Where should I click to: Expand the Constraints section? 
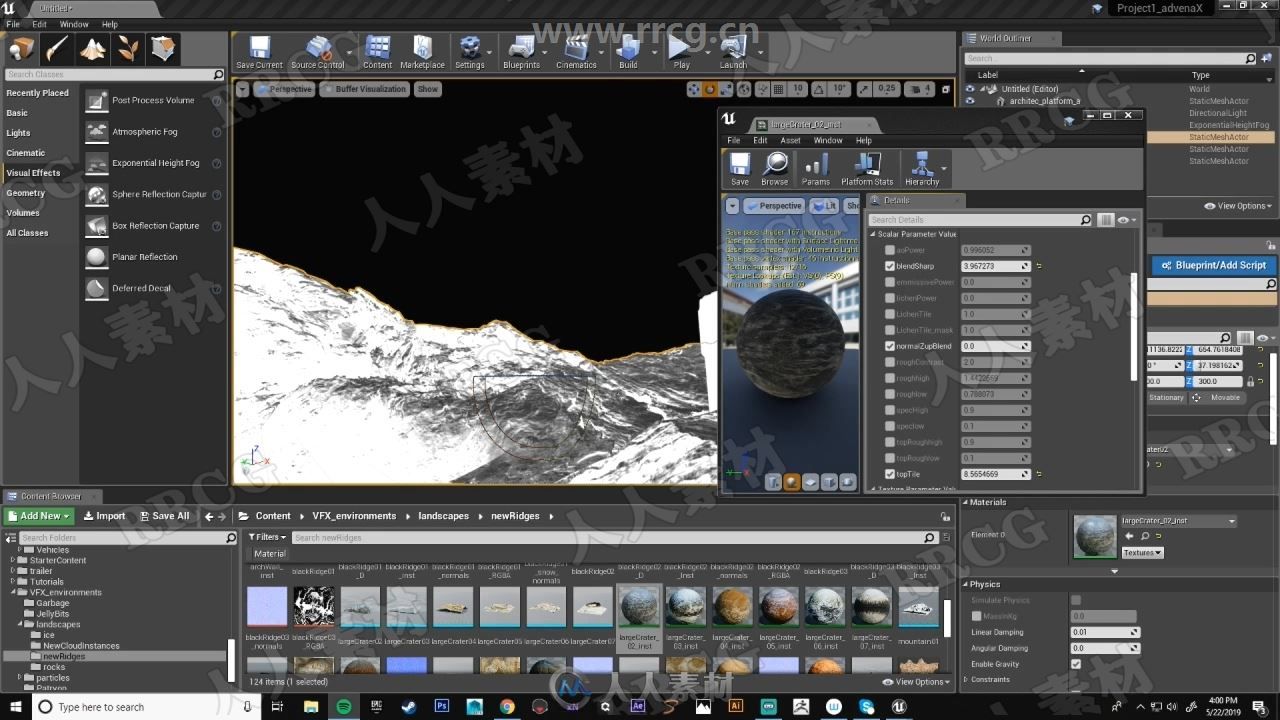pos(966,679)
